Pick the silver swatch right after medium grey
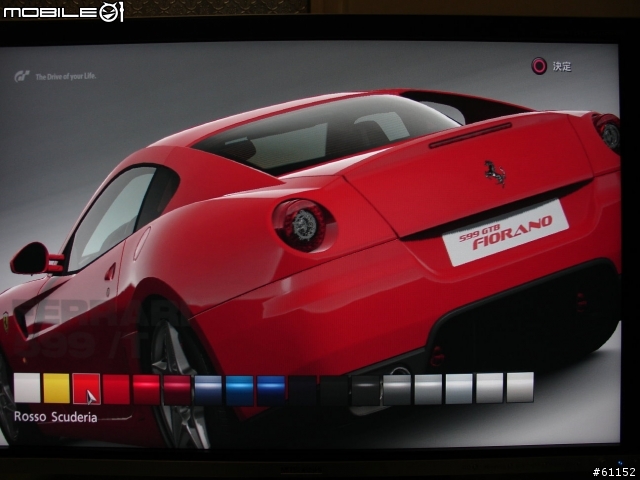The height and width of the screenshot is (480, 640). pos(428,389)
